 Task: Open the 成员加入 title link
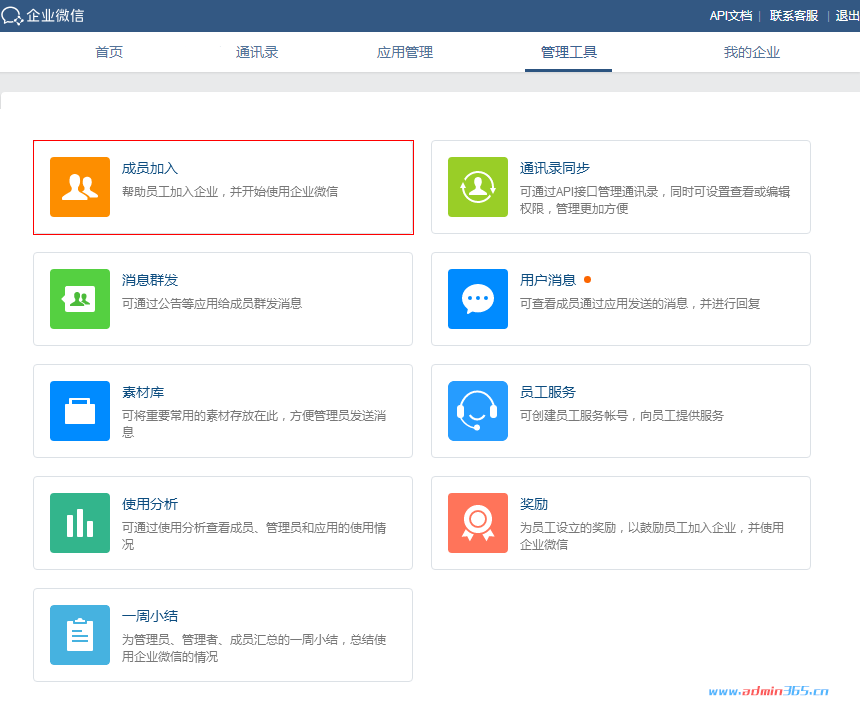150,168
